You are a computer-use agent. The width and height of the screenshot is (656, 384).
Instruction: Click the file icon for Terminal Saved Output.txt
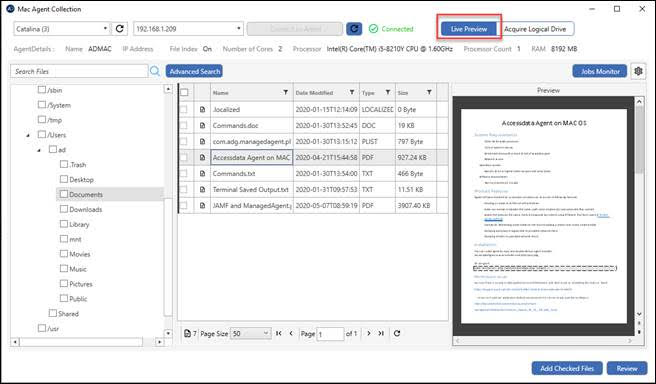pyautogui.click(x=202, y=189)
